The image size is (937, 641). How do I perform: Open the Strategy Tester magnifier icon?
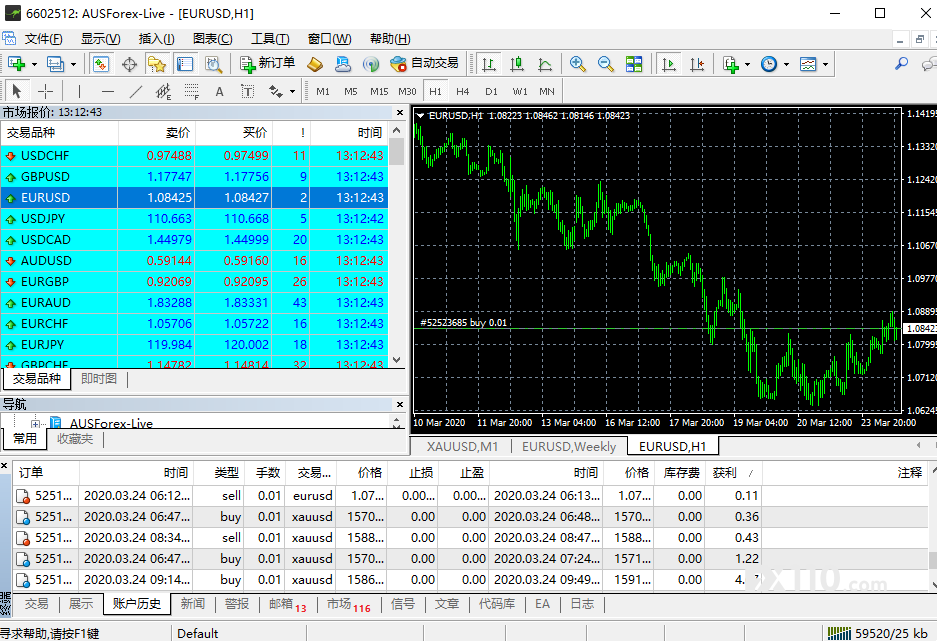point(213,64)
